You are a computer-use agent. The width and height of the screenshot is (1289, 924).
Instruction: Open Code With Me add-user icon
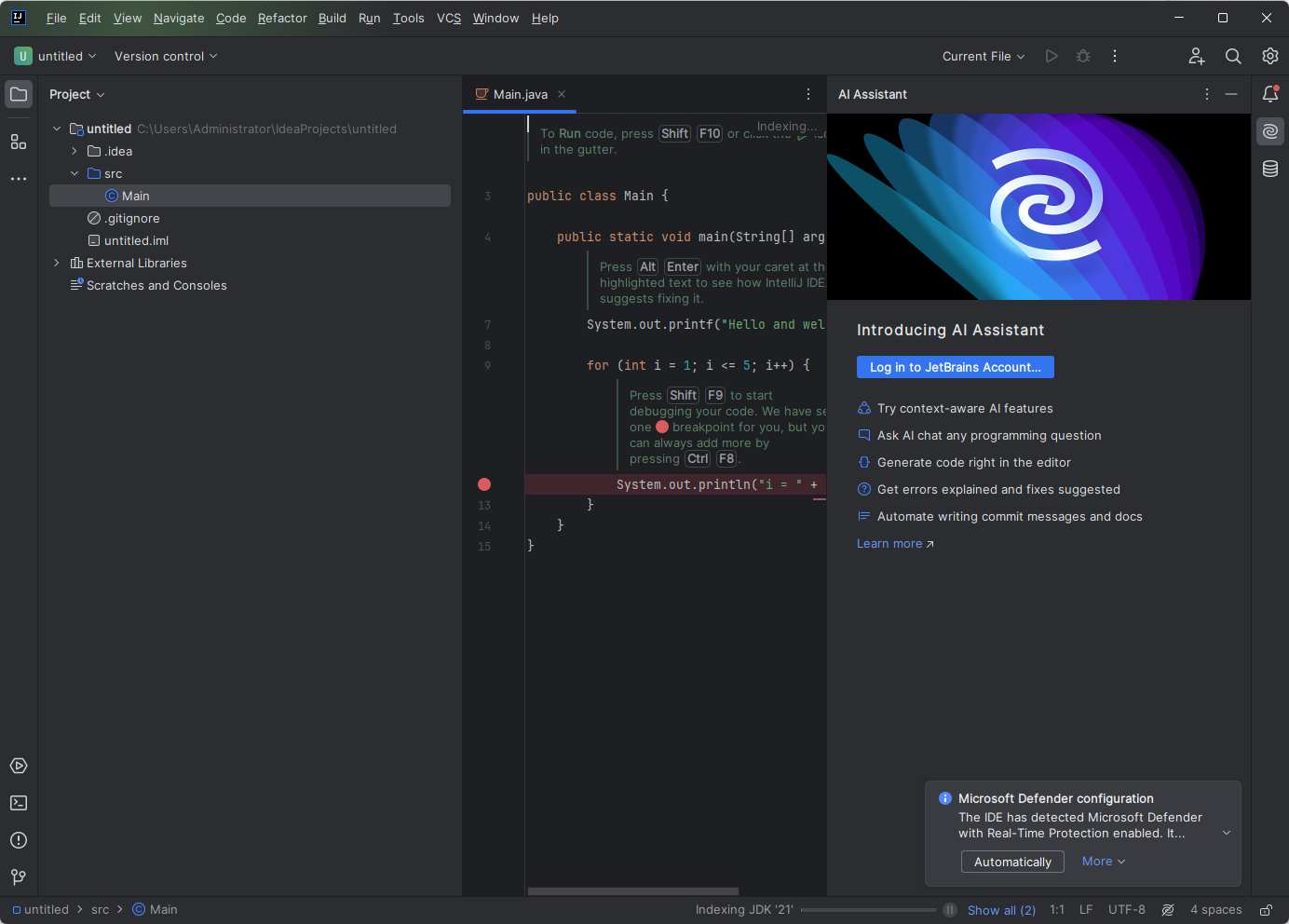(x=1197, y=56)
